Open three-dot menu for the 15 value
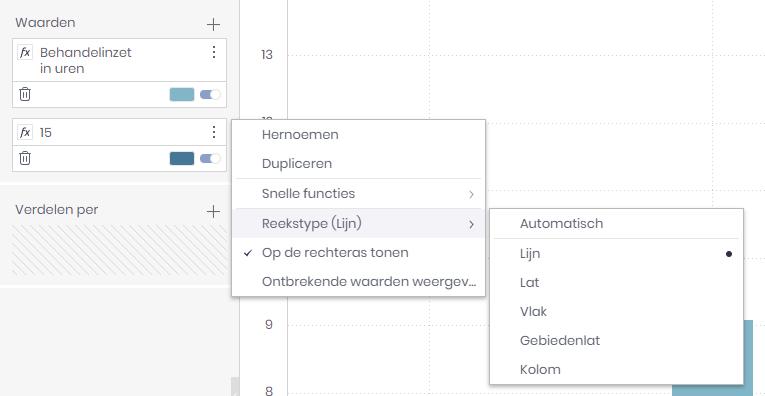765x396 pixels. pos(214,132)
